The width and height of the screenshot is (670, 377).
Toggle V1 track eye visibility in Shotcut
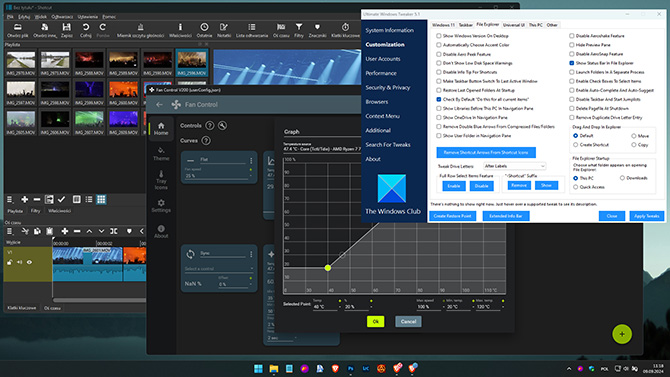pyautogui.click(x=29, y=262)
